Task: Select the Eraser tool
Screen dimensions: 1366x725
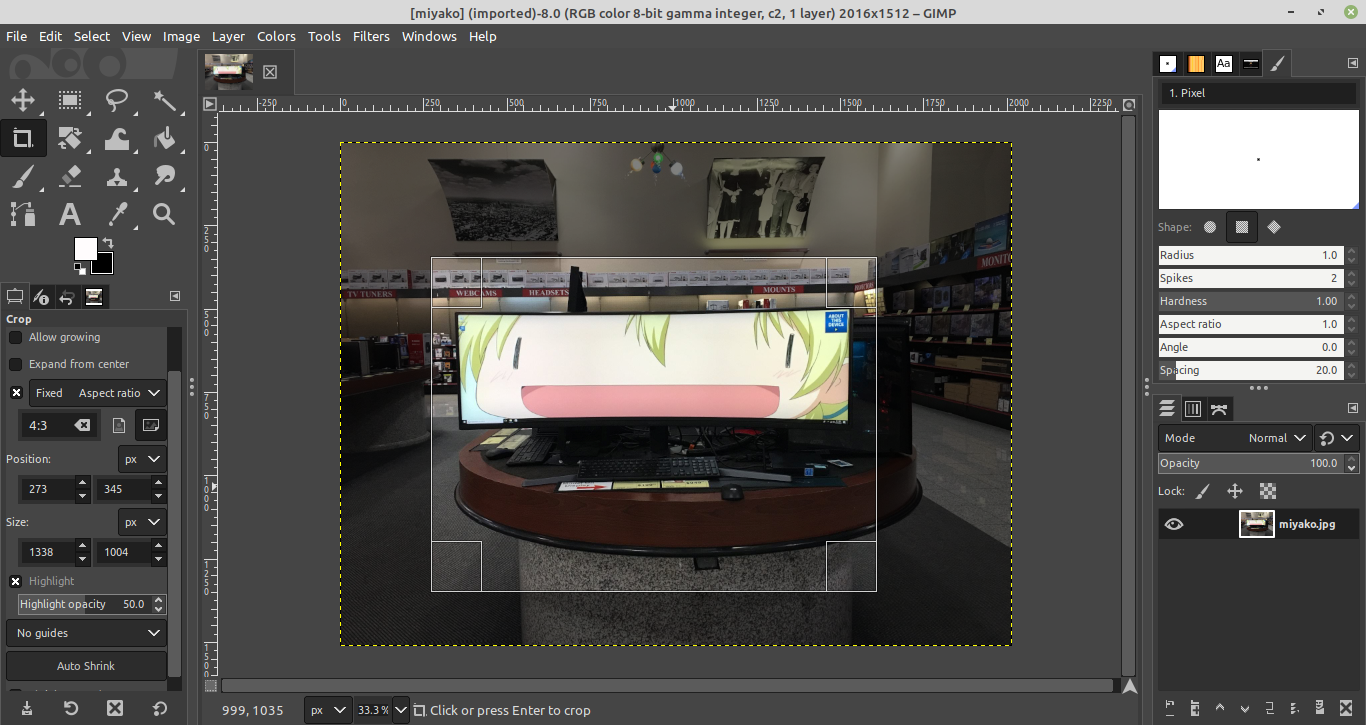Action: (x=69, y=176)
